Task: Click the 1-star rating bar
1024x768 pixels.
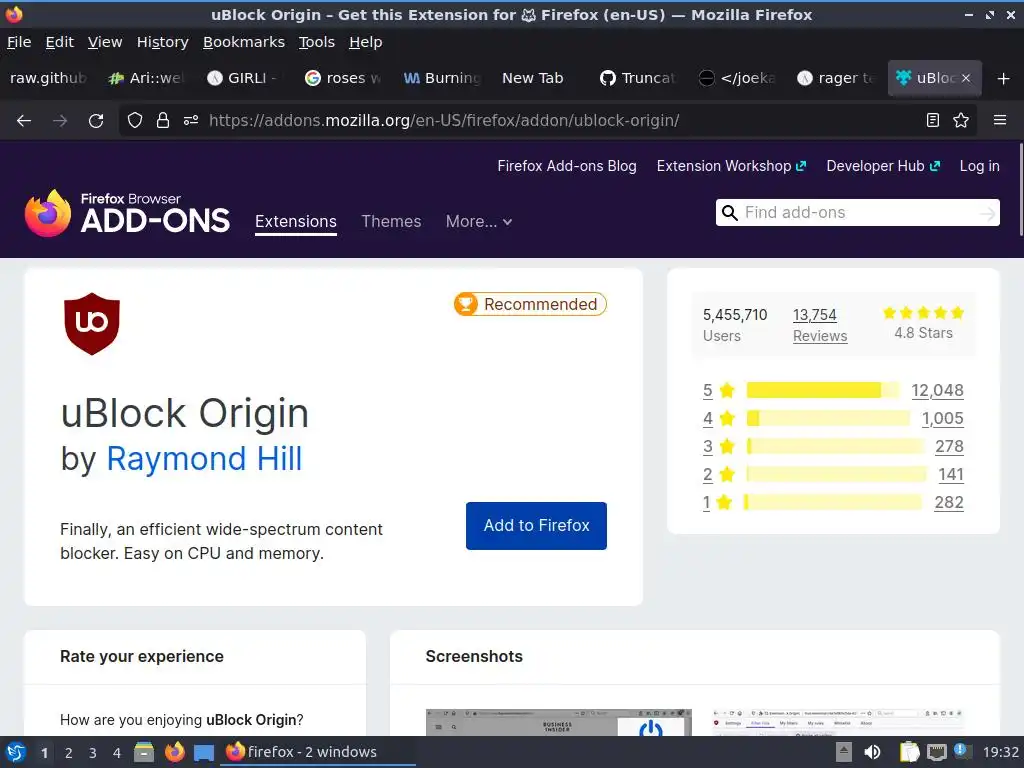Action: 833,502
